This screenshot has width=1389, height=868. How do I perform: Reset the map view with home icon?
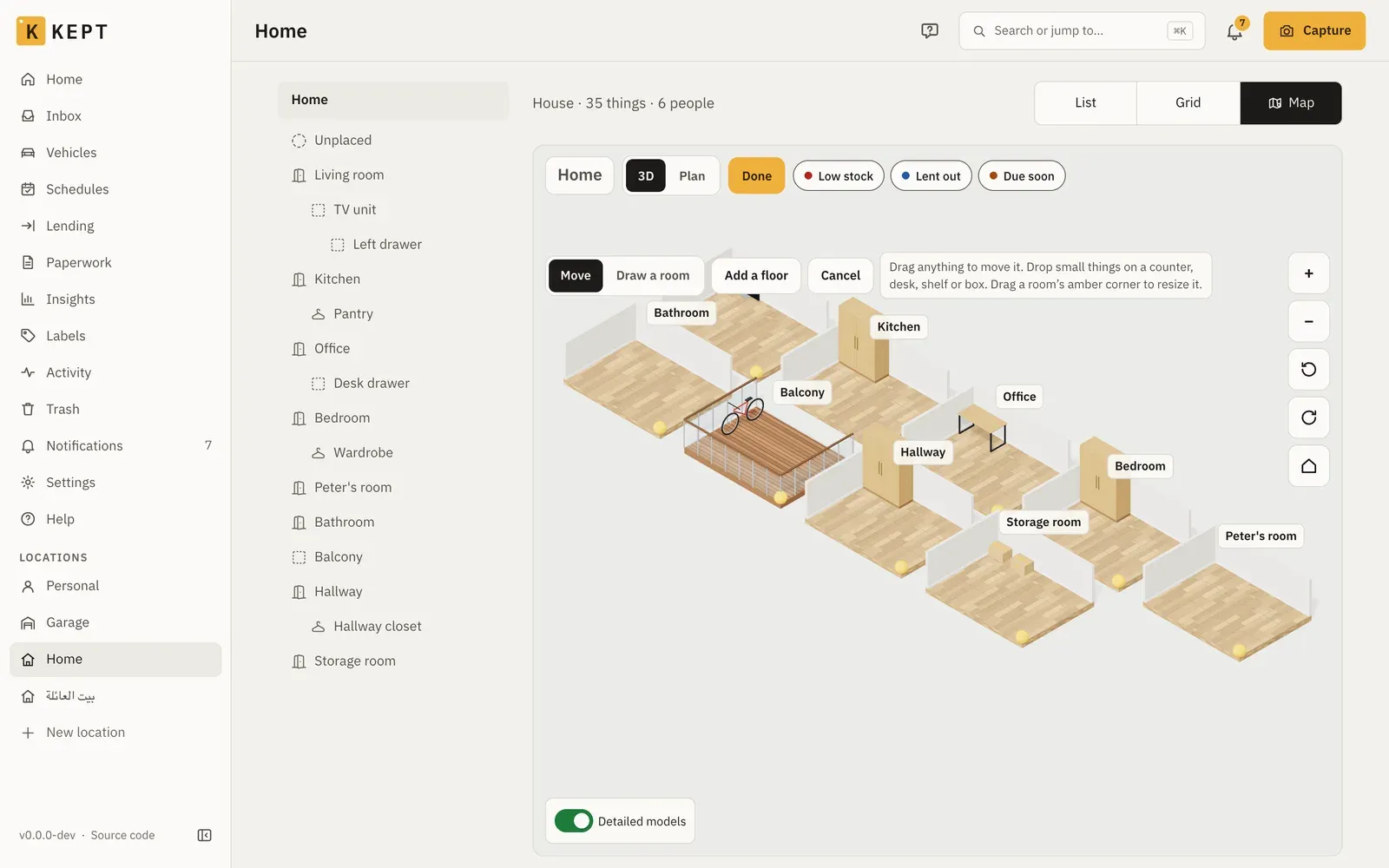1308,466
